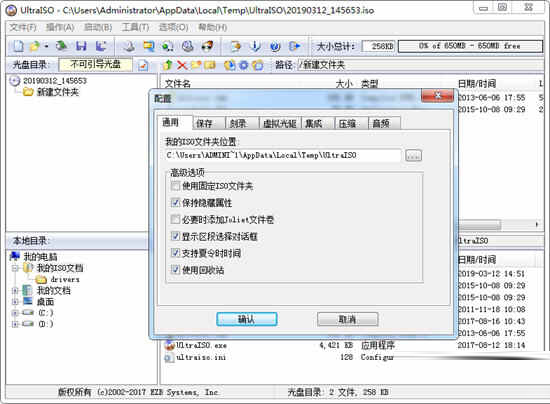Open dropdown arrow next to Open icon
Screen dimensions: 550x404
pos(46,46)
